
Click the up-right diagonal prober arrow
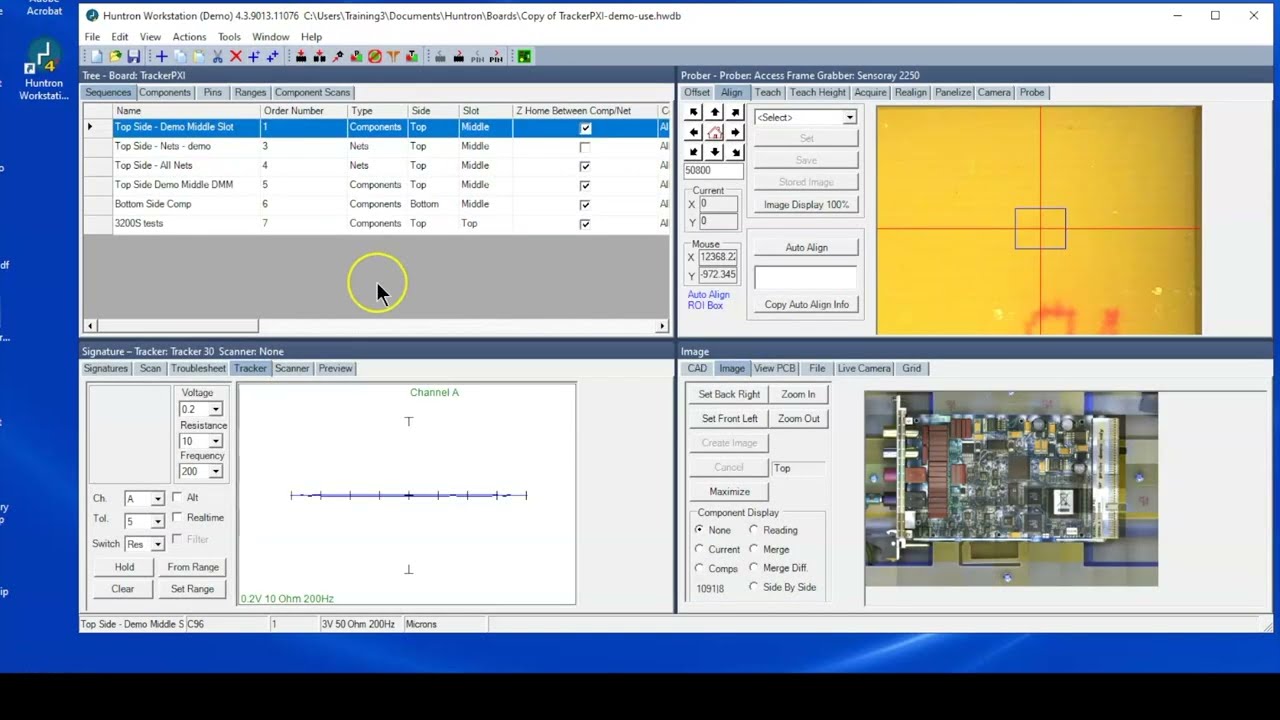[735, 112]
